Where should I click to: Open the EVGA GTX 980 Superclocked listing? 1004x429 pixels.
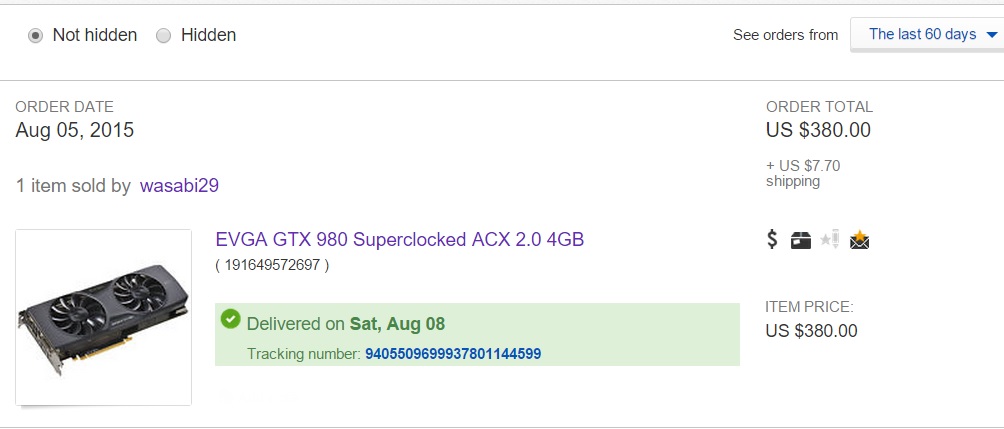coord(399,240)
